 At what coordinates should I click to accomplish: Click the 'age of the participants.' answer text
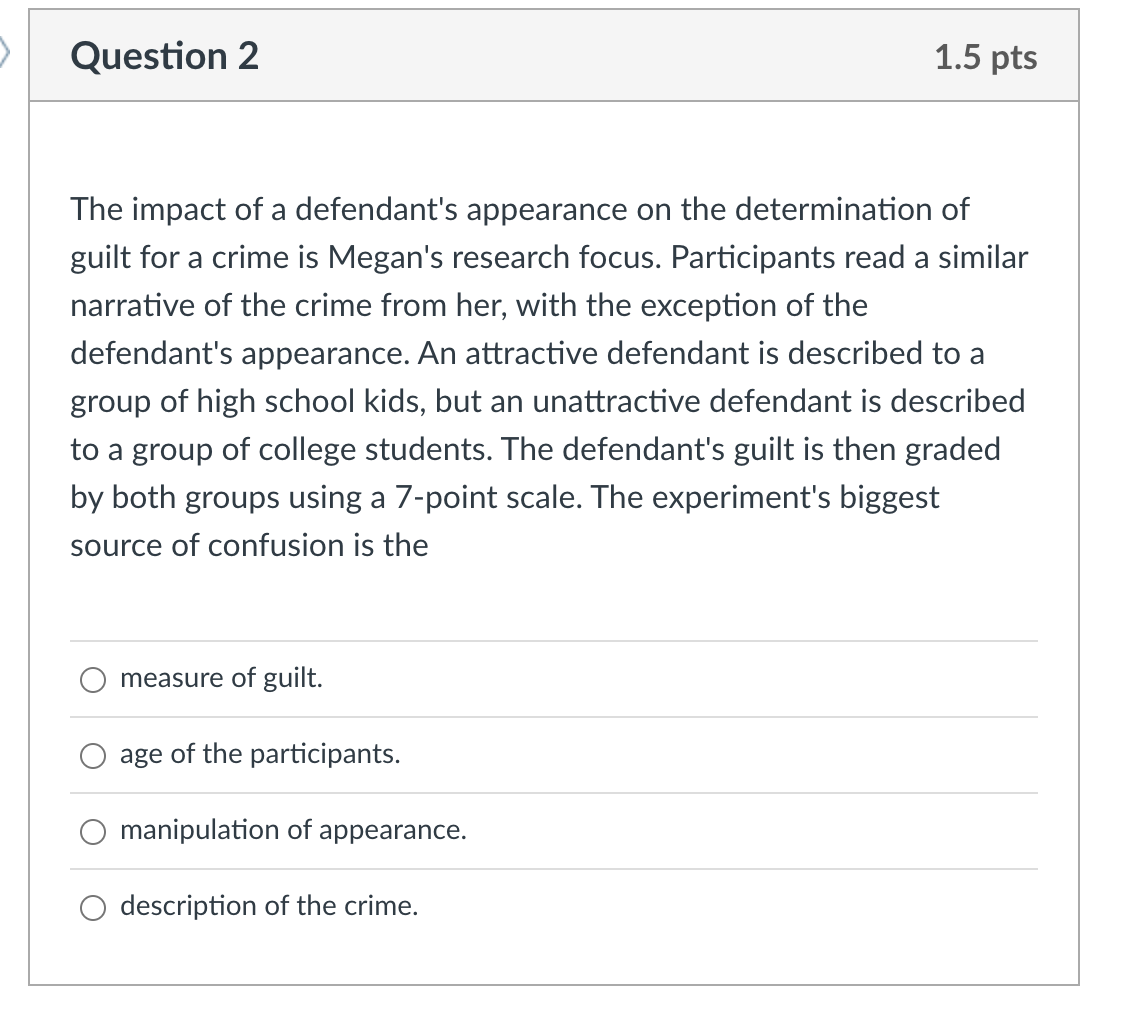tap(260, 754)
